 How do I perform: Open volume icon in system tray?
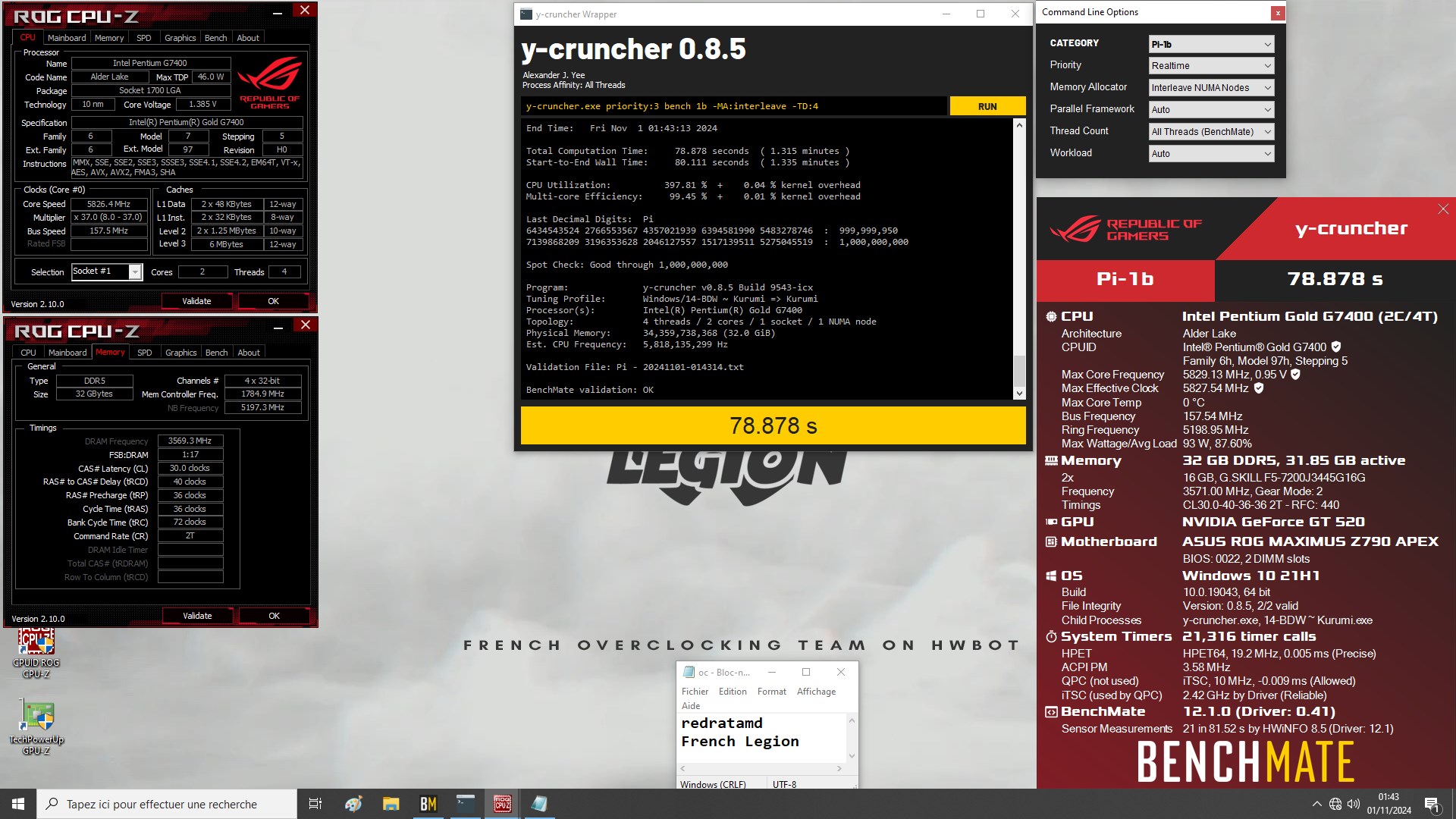(x=1354, y=804)
